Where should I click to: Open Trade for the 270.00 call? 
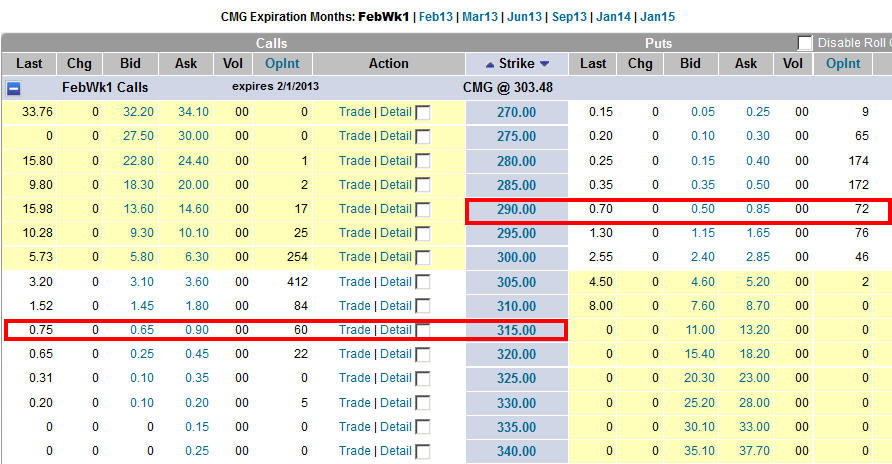(354, 112)
